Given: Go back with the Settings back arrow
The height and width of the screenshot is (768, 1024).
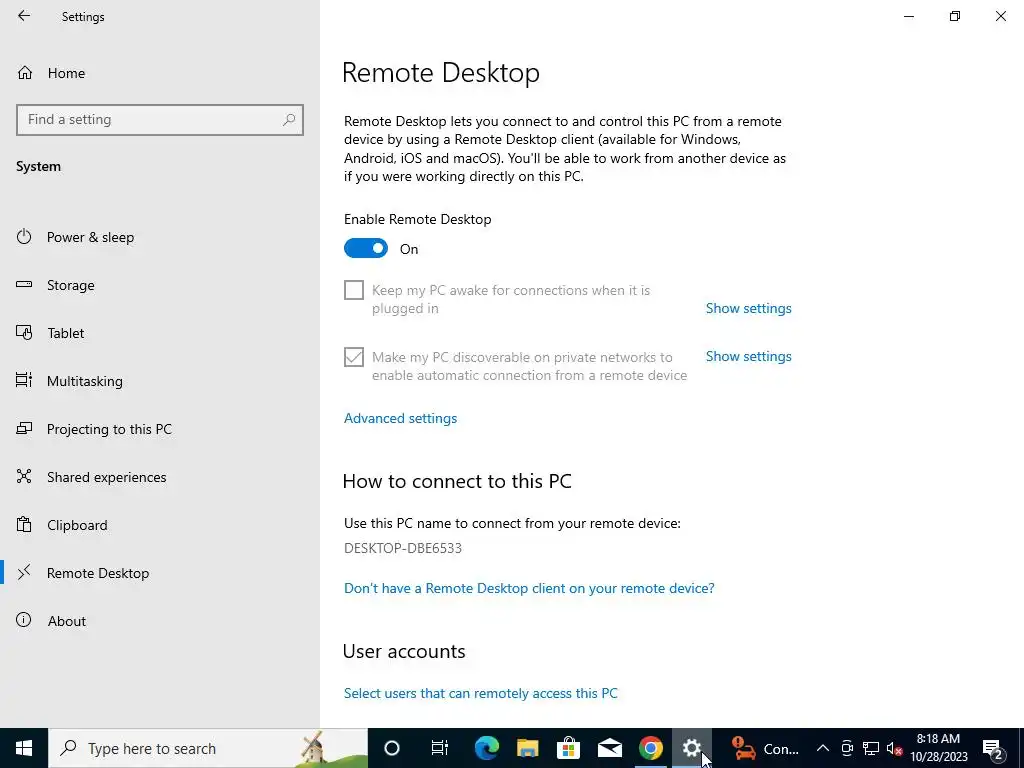Looking at the screenshot, I should pos(24,16).
